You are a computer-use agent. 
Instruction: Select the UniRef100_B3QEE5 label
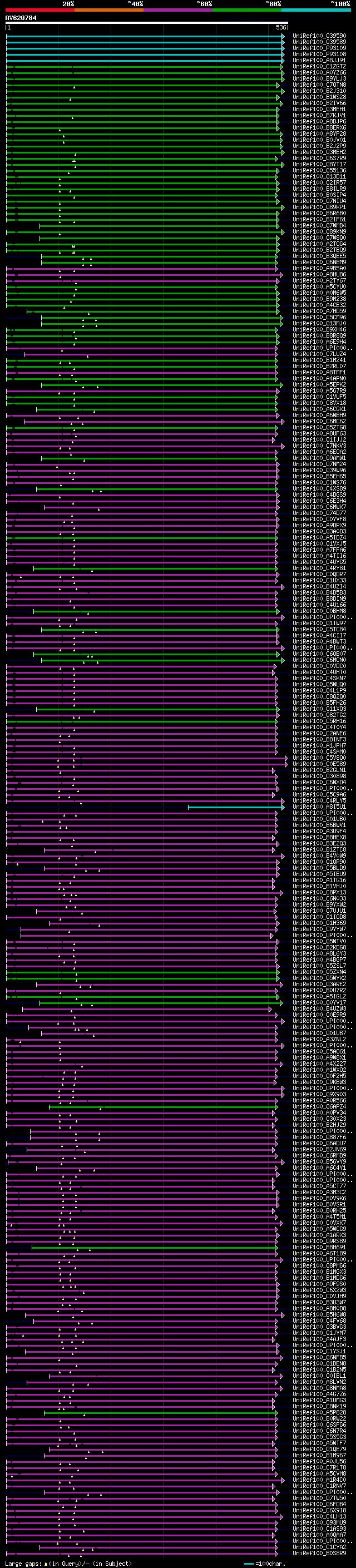tap(319, 256)
